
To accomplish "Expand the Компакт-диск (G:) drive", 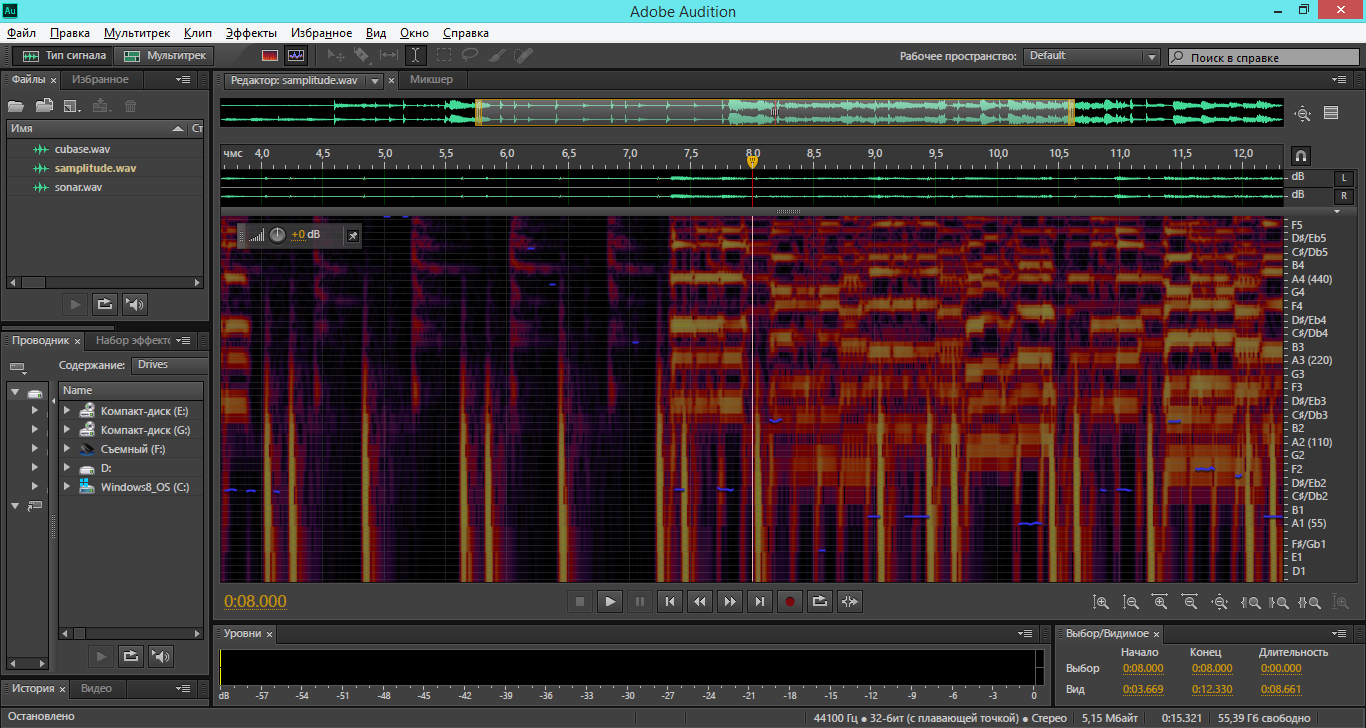I will tap(66, 430).
